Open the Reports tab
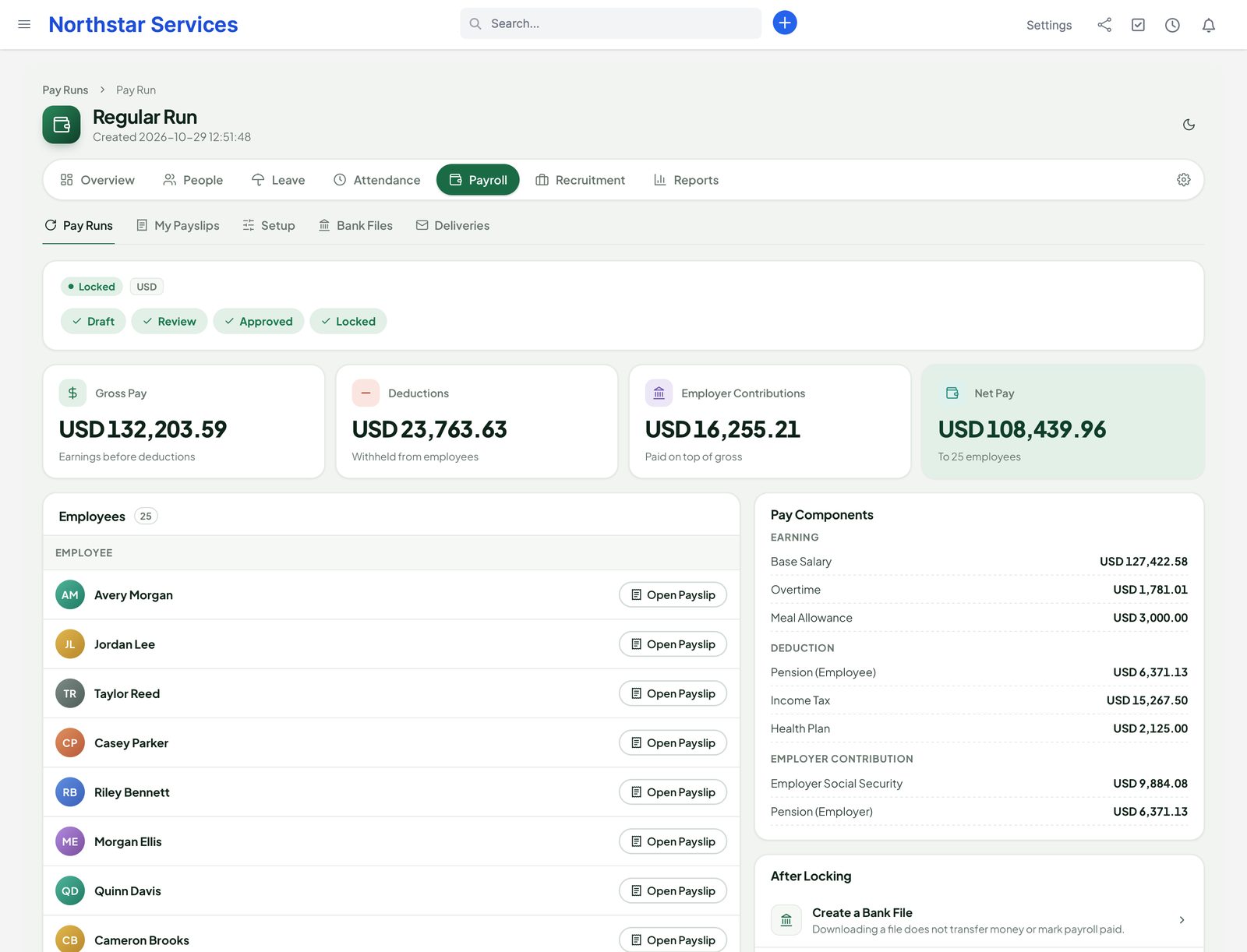The width and height of the screenshot is (1247, 952). [686, 180]
